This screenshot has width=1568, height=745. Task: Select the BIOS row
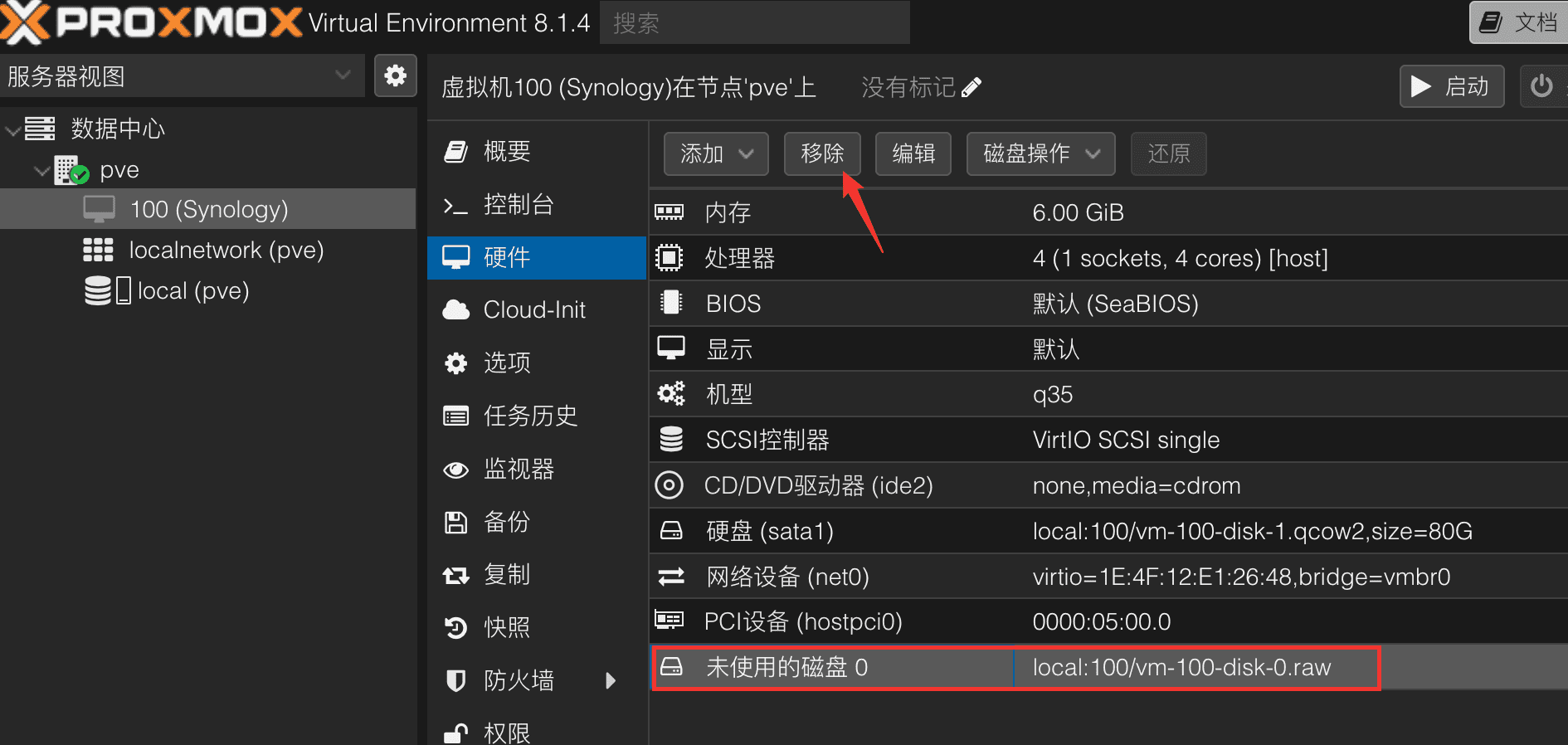pyautogui.click(x=1108, y=304)
